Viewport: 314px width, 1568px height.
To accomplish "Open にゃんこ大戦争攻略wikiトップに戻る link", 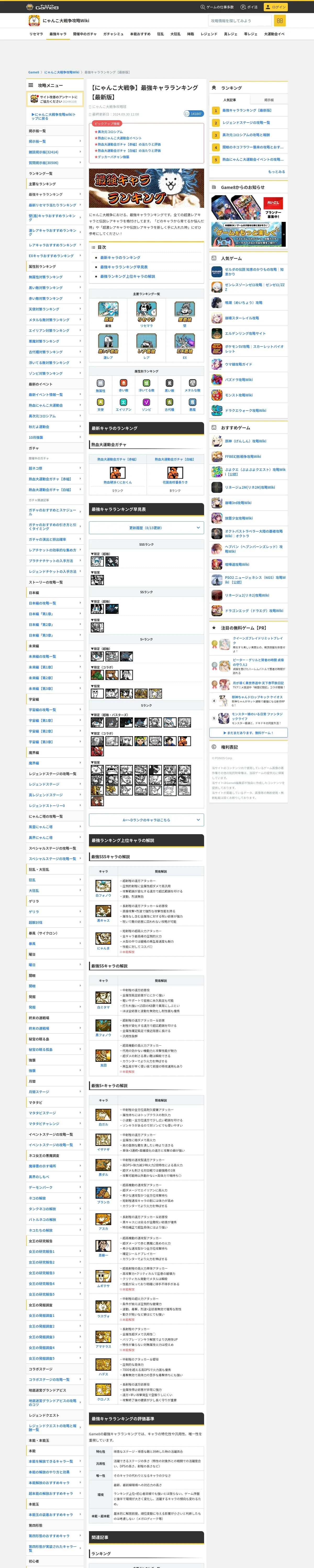I will tap(54, 116).
